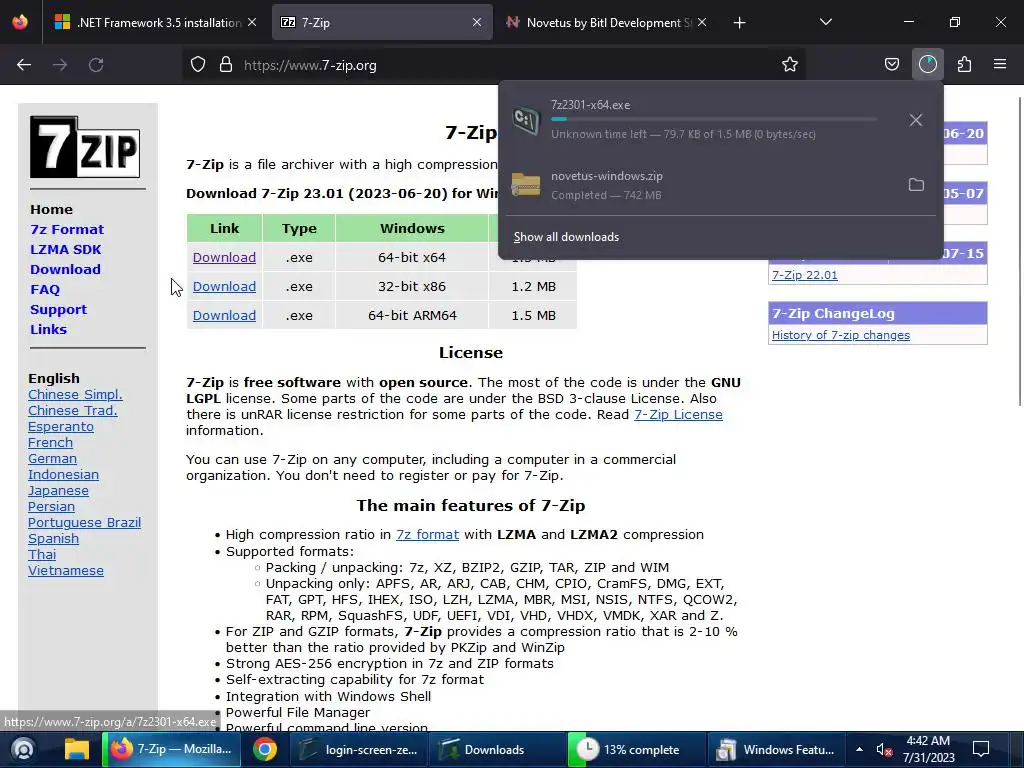Switch language to Spanish
Image resolution: width=1024 pixels, height=768 pixels.
coord(54,539)
